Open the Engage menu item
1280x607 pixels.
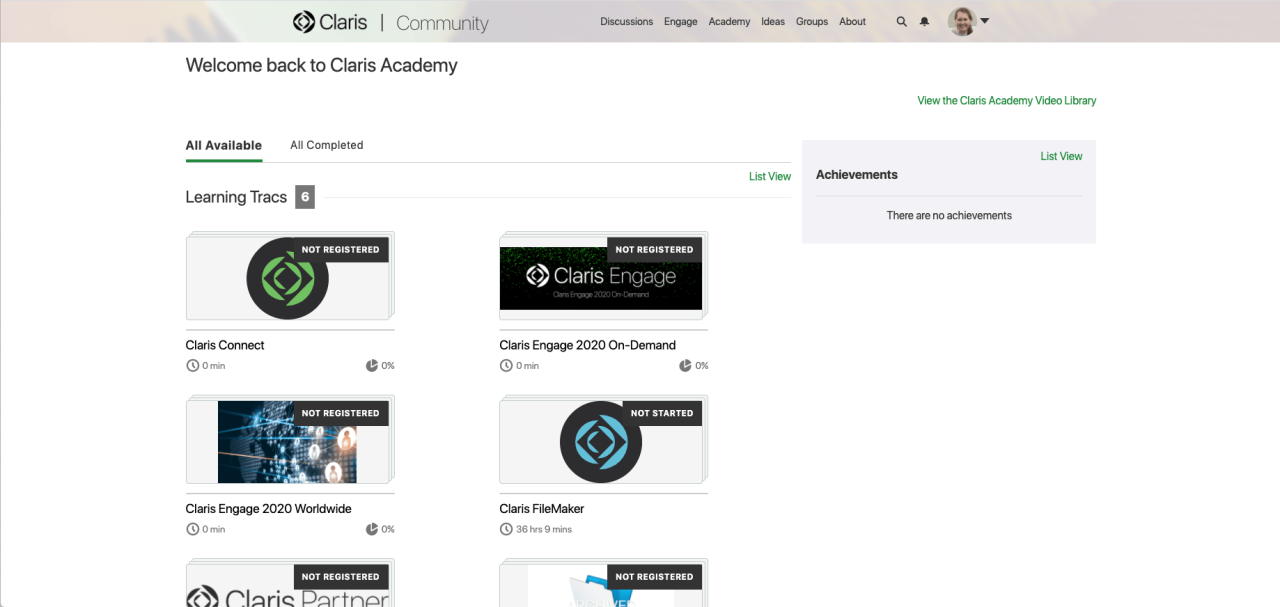[x=681, y=21]
